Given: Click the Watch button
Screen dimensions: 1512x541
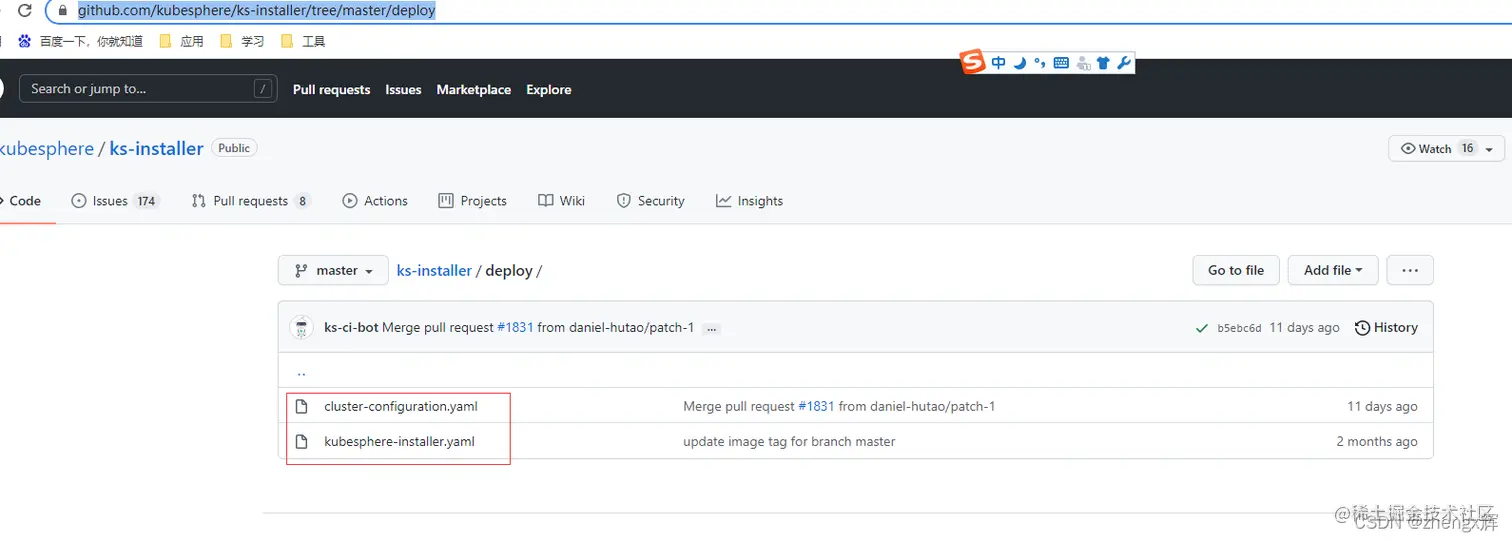Looking at the screenshot, I should coord(1446,148).
